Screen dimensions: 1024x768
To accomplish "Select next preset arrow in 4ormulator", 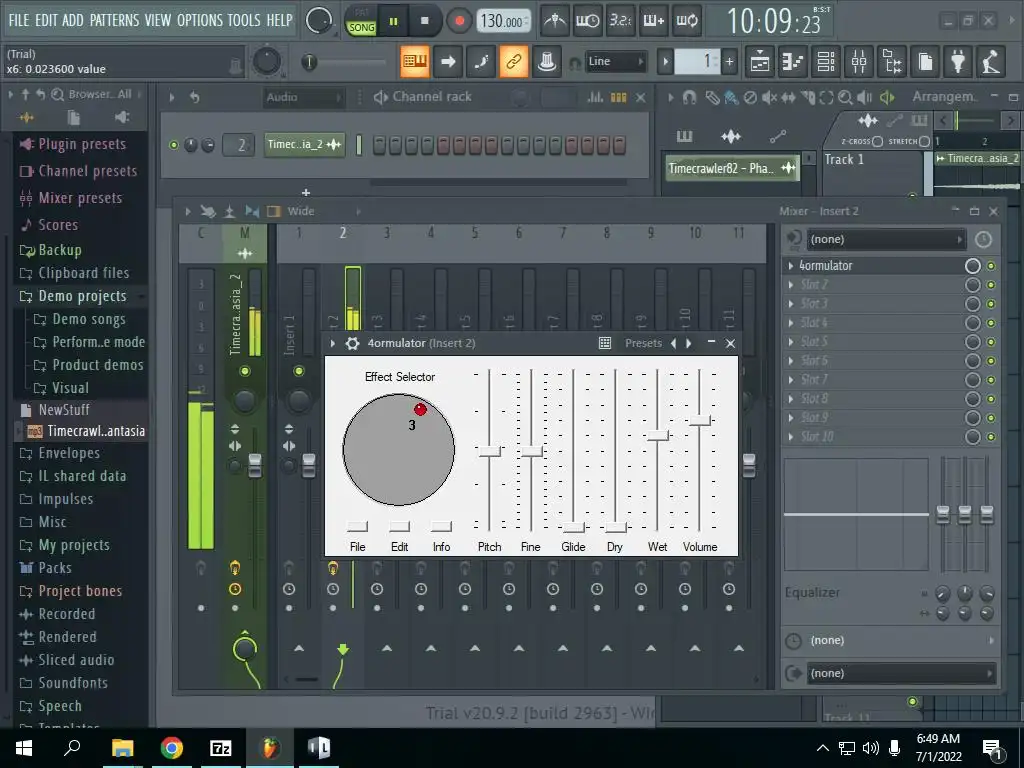I will tap(688, 343).
